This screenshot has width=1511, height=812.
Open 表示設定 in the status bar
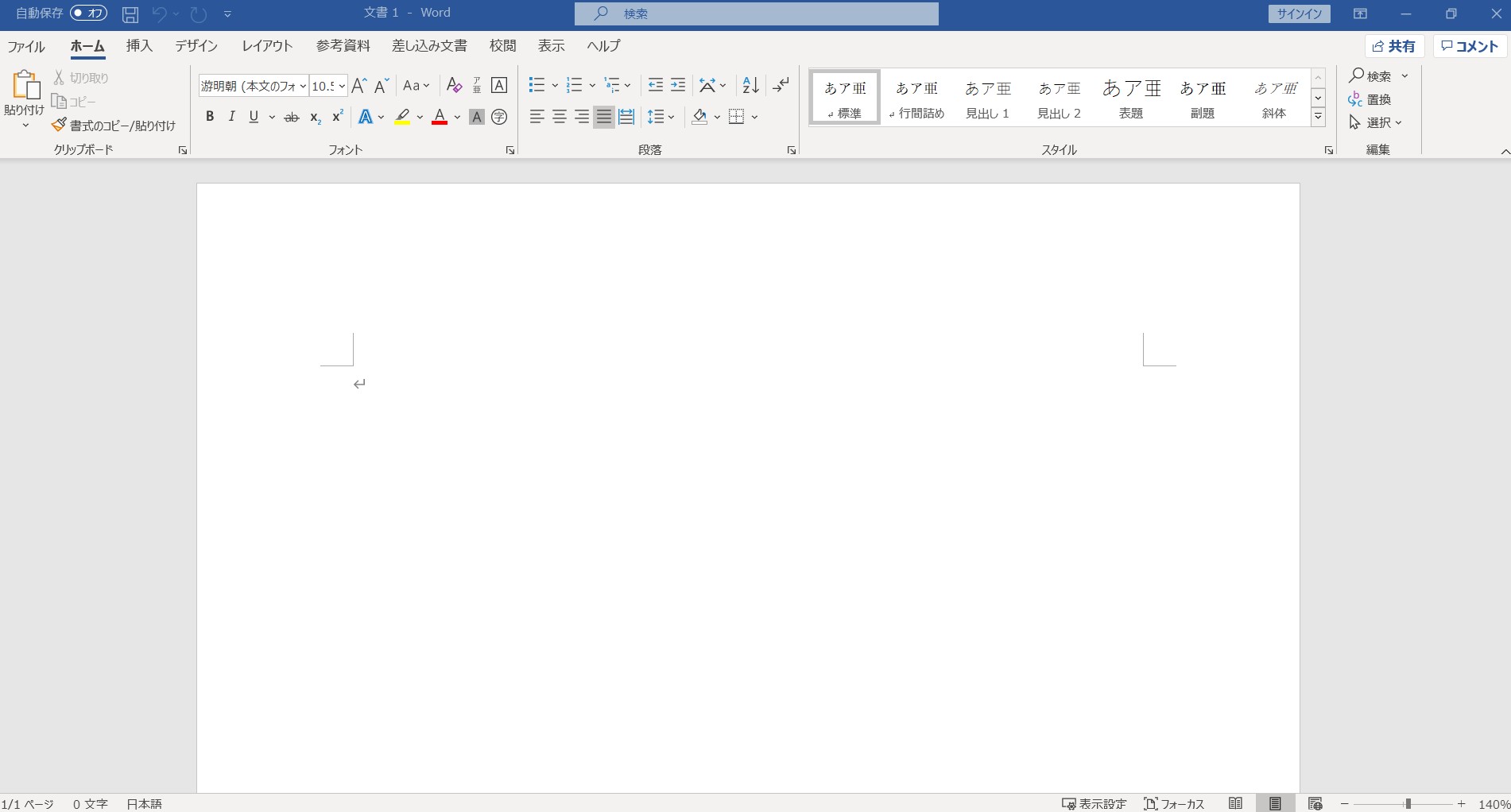pyautogui.click(x=1095, y=804)
